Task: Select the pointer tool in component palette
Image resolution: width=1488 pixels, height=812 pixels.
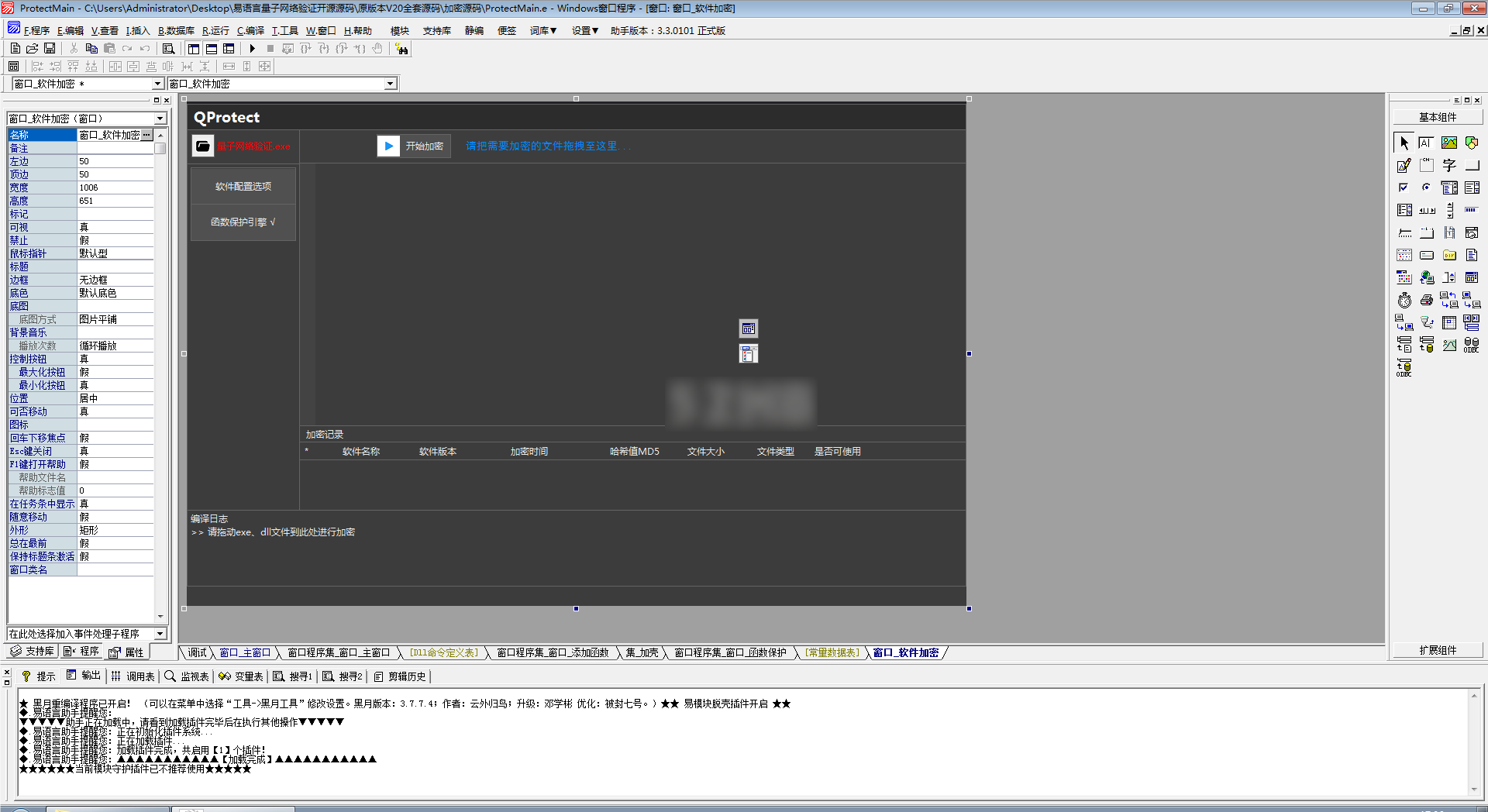Action: click(1404, 143)
